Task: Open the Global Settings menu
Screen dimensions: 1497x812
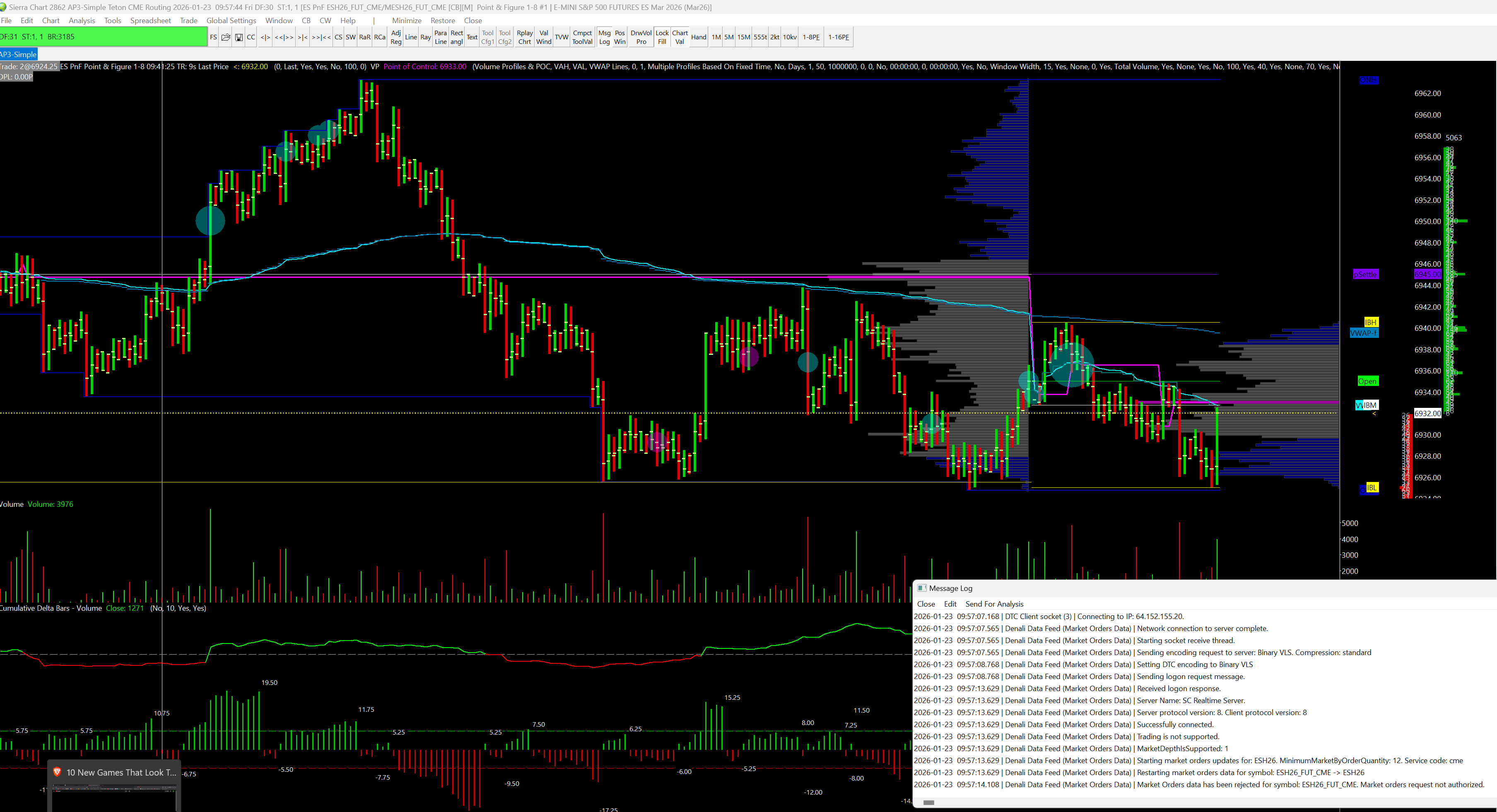Action: pyautogui.click(x=231, y=20)
